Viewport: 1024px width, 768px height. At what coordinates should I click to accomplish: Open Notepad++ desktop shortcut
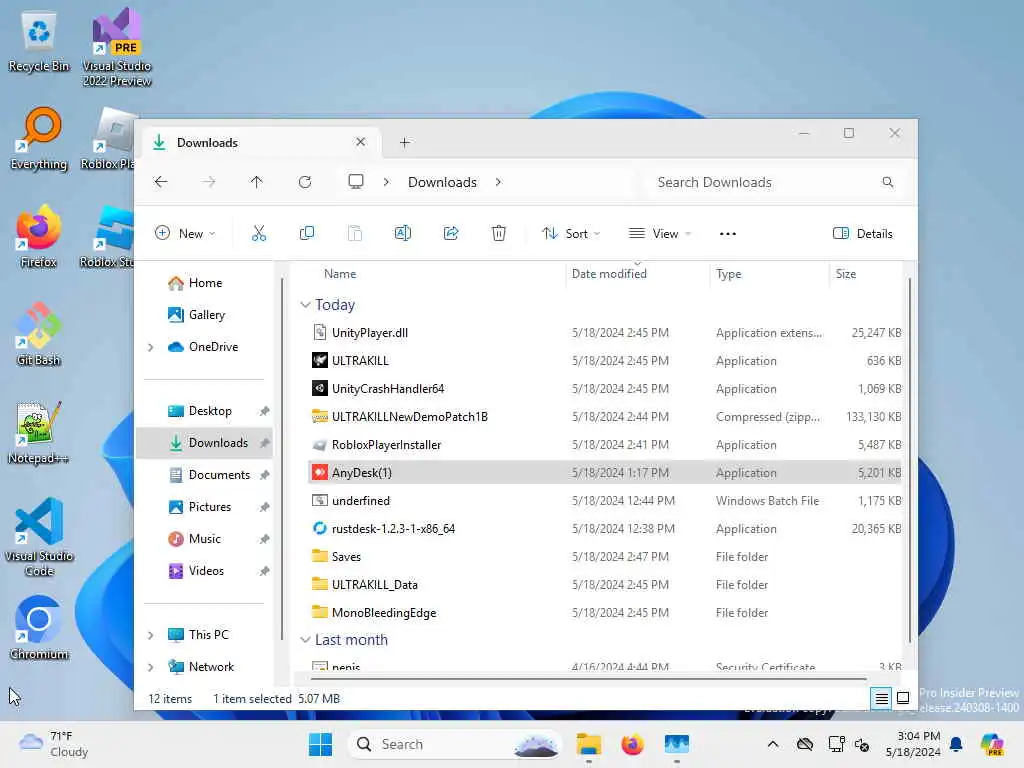tap(39, 432)
